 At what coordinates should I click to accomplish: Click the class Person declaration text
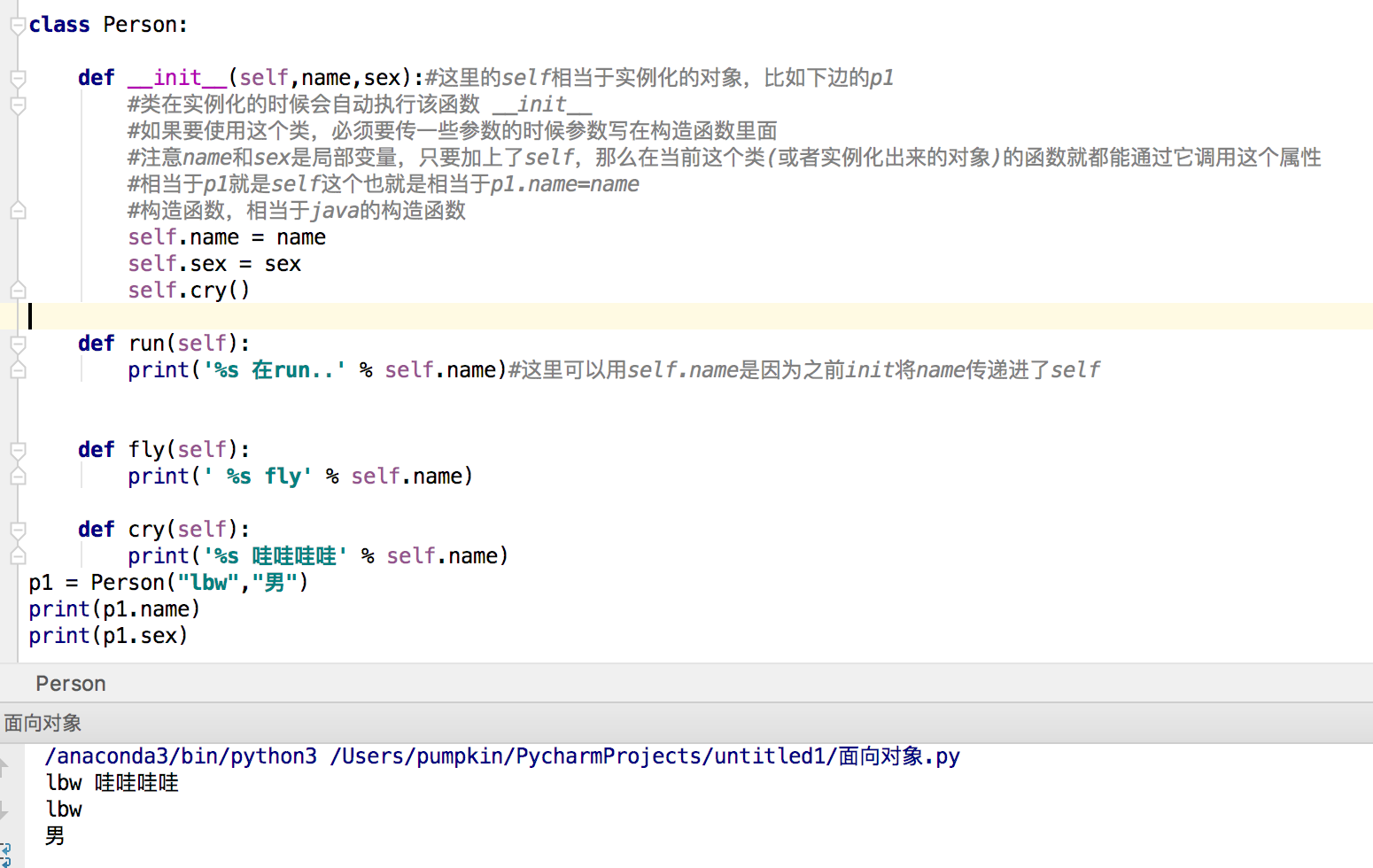coord(106,24)
